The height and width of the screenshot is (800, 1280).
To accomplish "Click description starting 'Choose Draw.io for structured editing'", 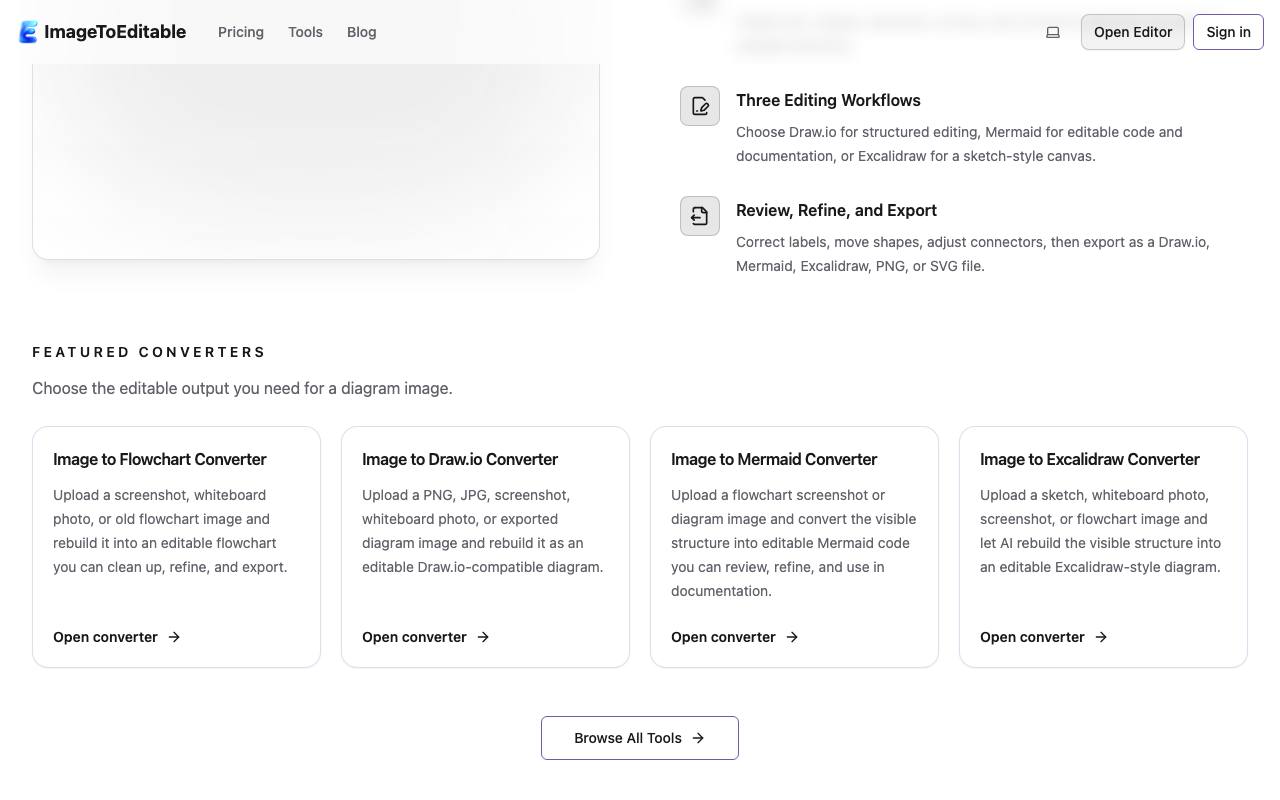I will tap(959, 144).
